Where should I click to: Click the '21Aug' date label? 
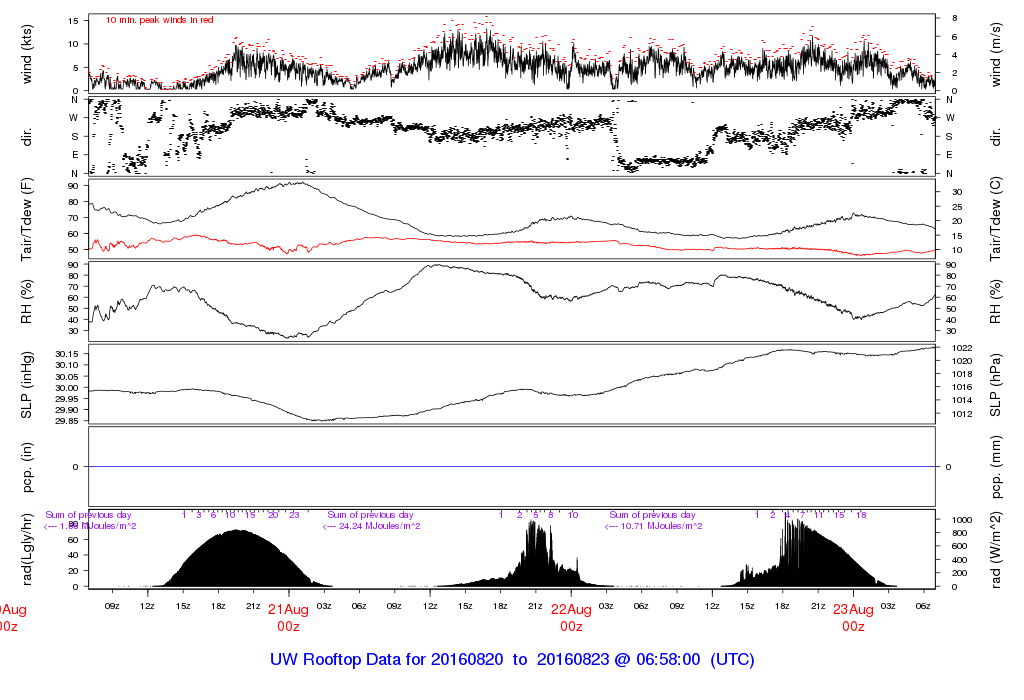(288, 610)
